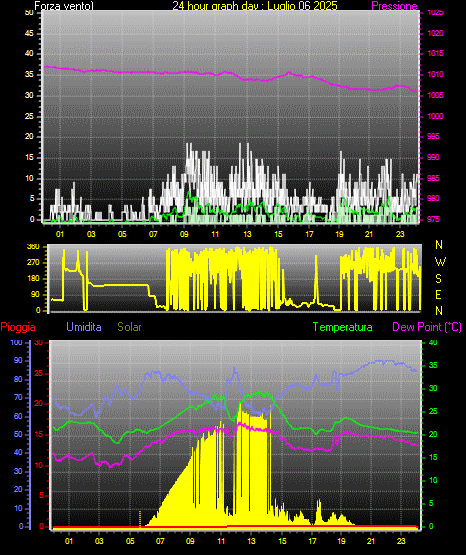Click the green Temperatura legend label

(x=343, y=327)
